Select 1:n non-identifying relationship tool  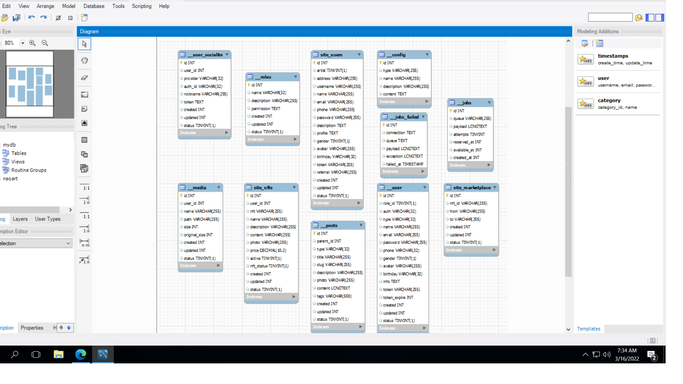(x=85, y=200)
